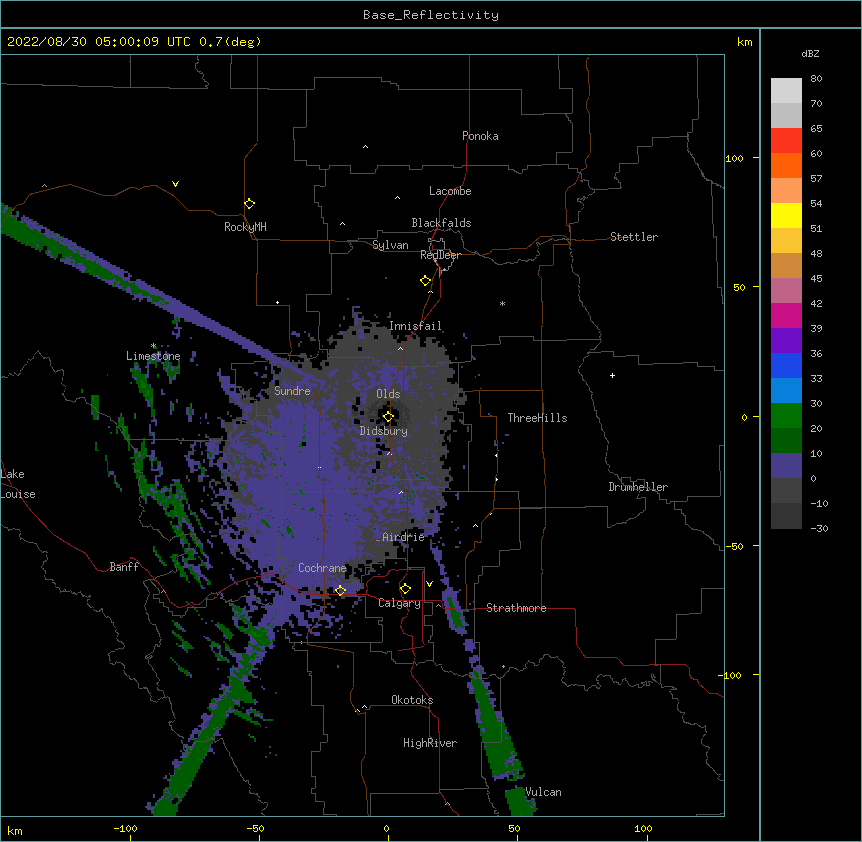Select the yellow marker just above the Calgary label
Screen dimensions: 862x842
[x=405, y=589]
